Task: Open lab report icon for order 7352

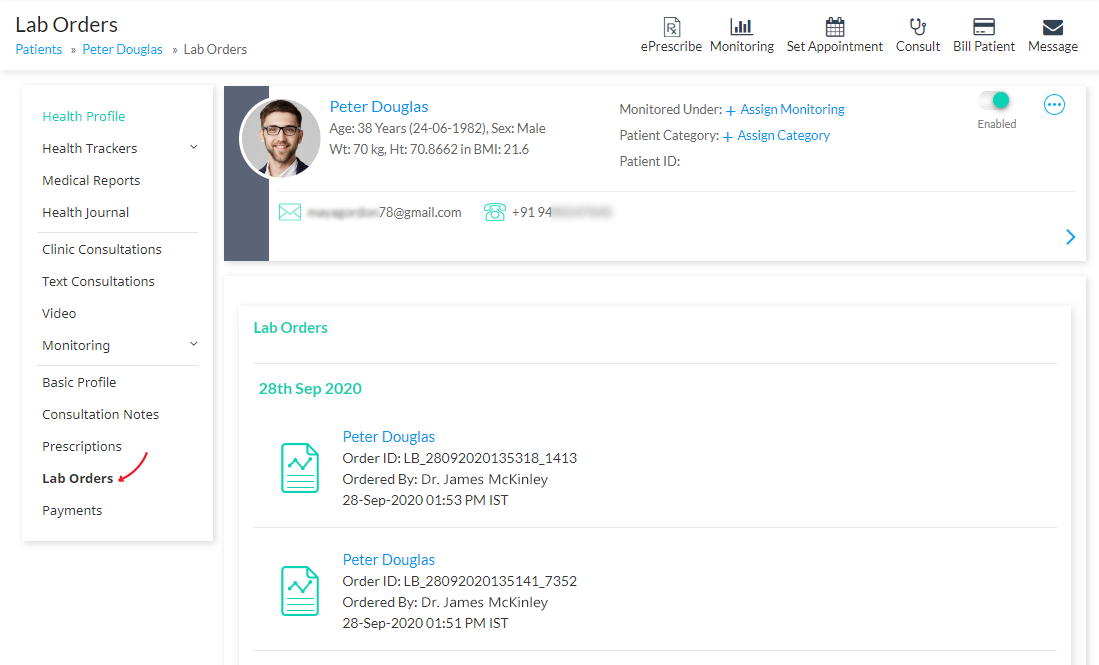Action: pos(300,591)
